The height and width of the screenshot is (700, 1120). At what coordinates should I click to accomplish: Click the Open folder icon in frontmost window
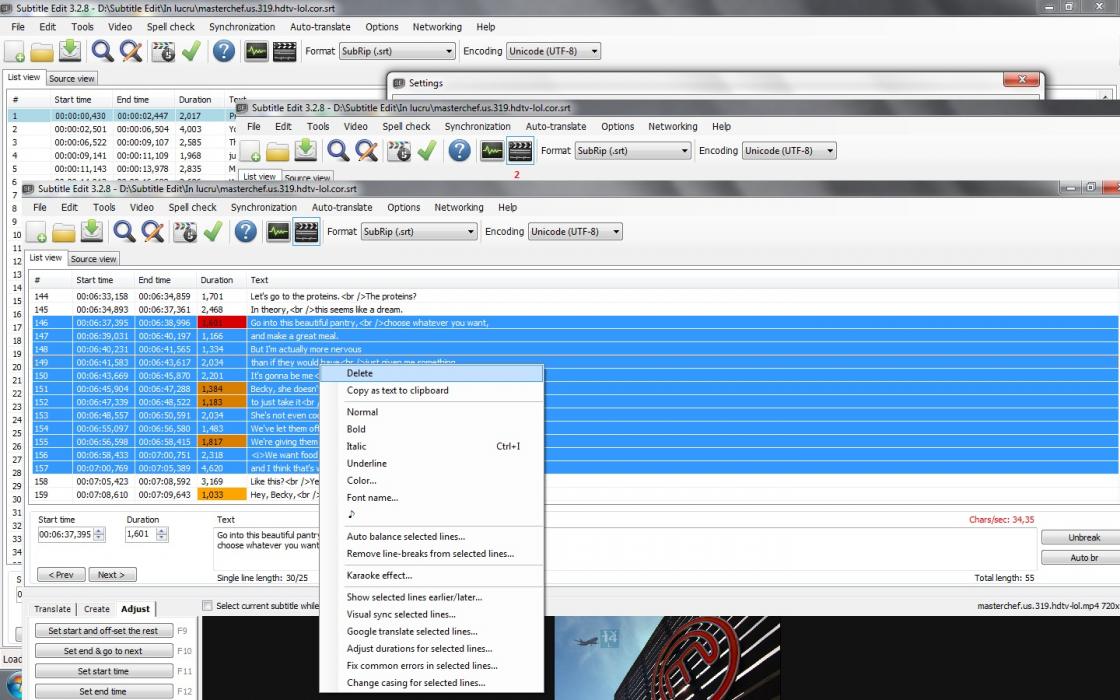pos(64,232)
